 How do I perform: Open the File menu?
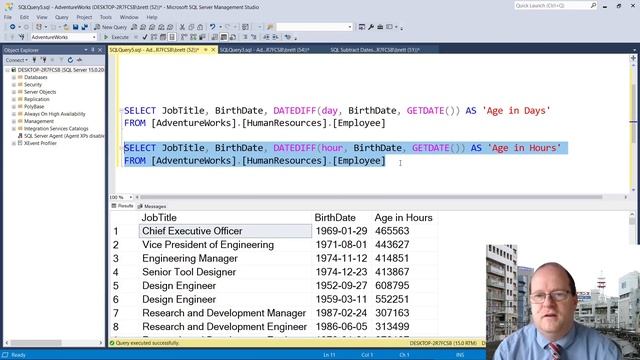[x=8, y=17]
